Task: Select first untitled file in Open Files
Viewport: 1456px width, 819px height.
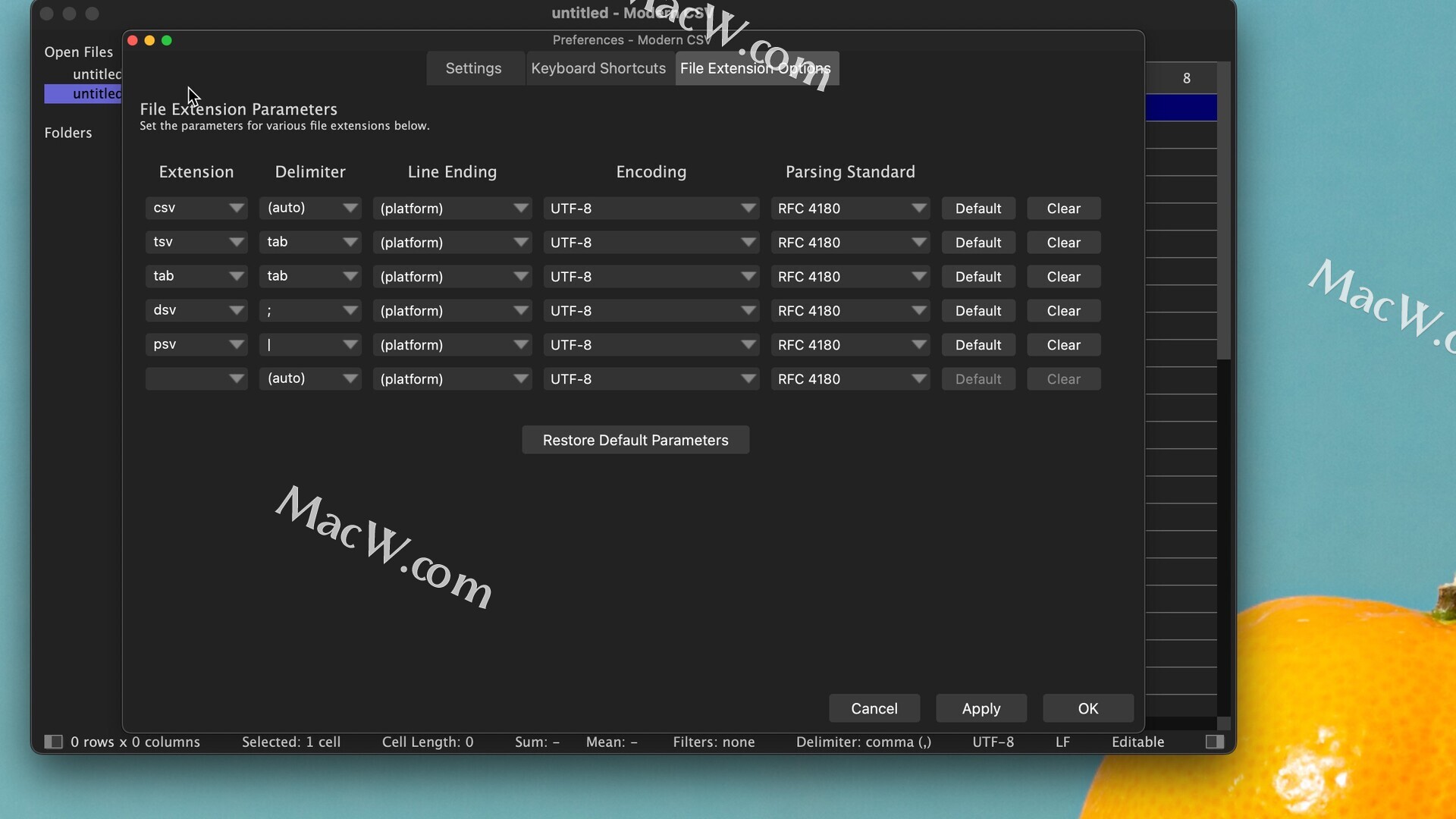Action: (x=97, y=74)
